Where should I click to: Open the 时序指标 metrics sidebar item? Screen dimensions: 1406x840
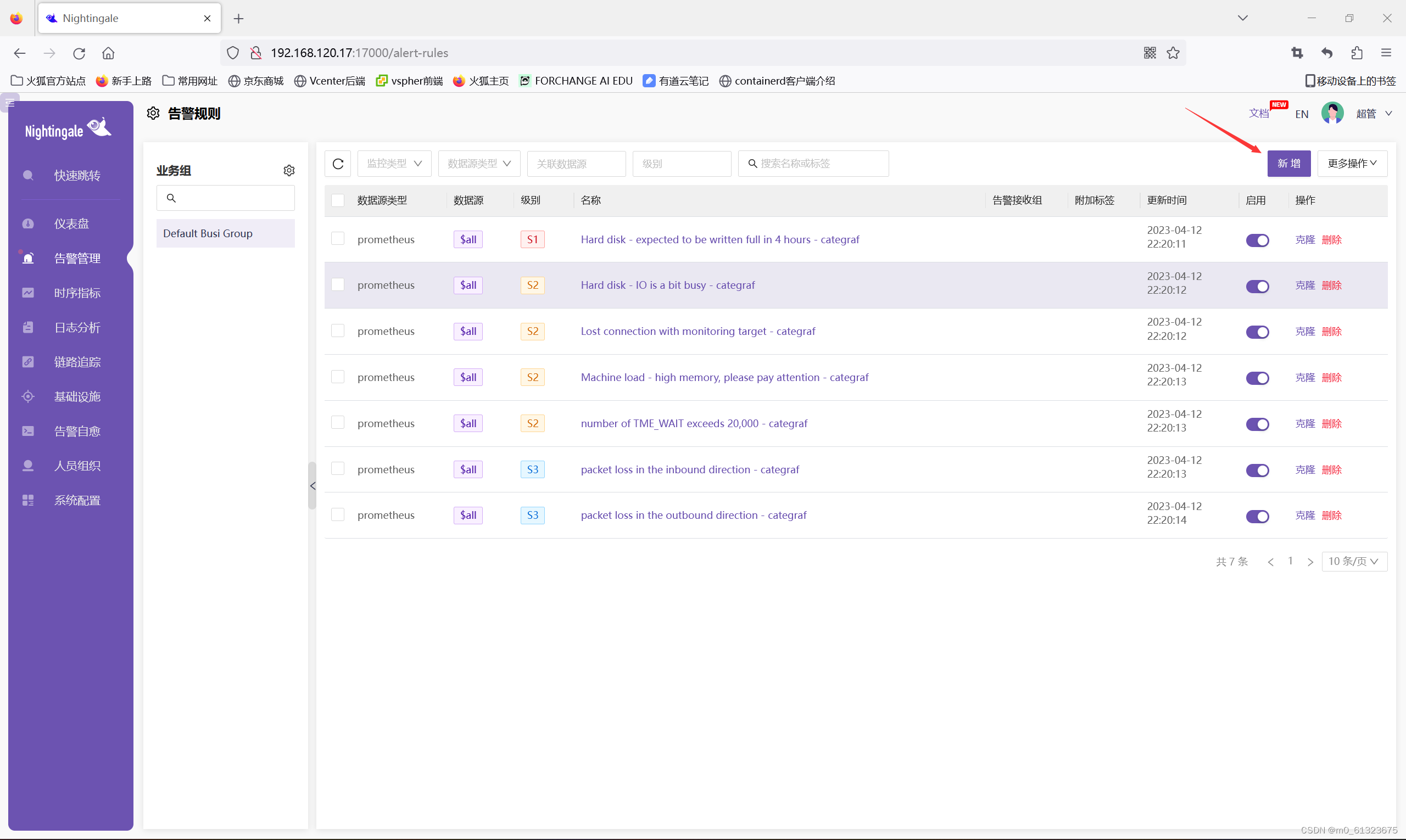point(77,293)
